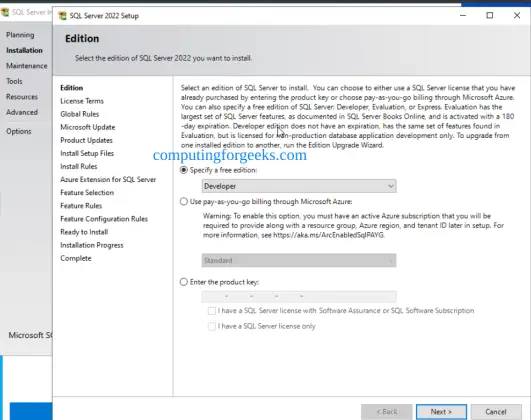The image size is (531, 420).
Task: Select the Feature Configuration Rules step
Action: tap(104, 219)
